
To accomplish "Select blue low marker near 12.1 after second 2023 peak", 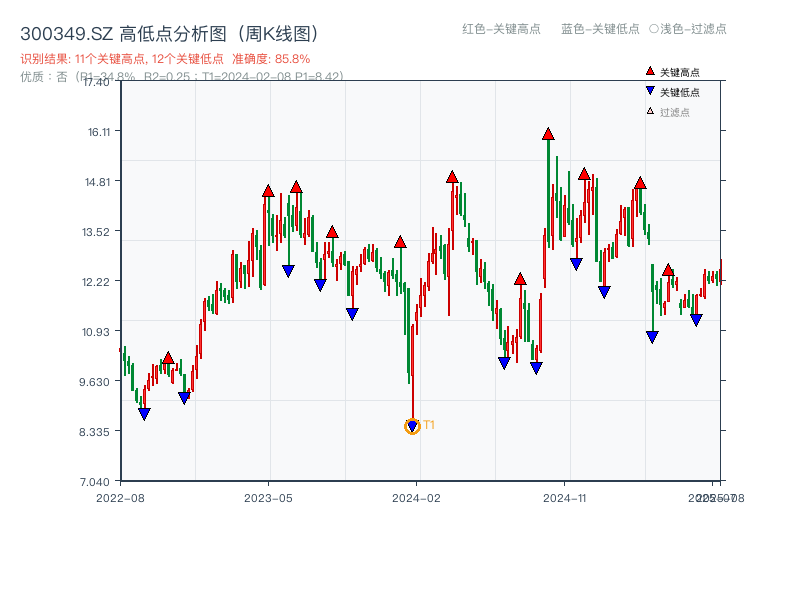I will point(320,285).
